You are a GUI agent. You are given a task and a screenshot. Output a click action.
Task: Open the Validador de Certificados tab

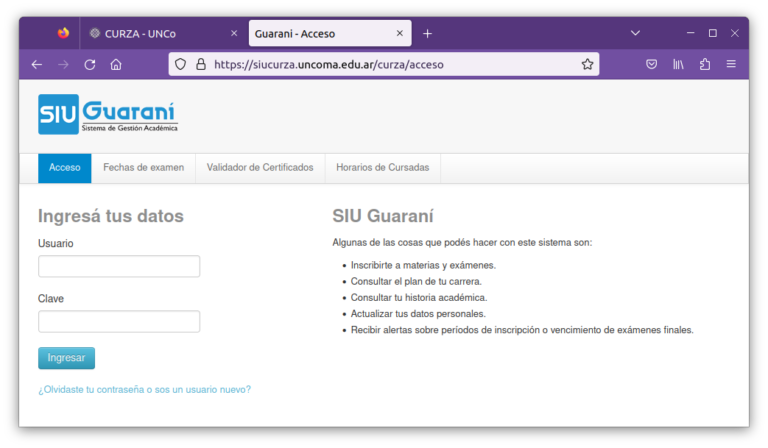[x=260, y=168]
